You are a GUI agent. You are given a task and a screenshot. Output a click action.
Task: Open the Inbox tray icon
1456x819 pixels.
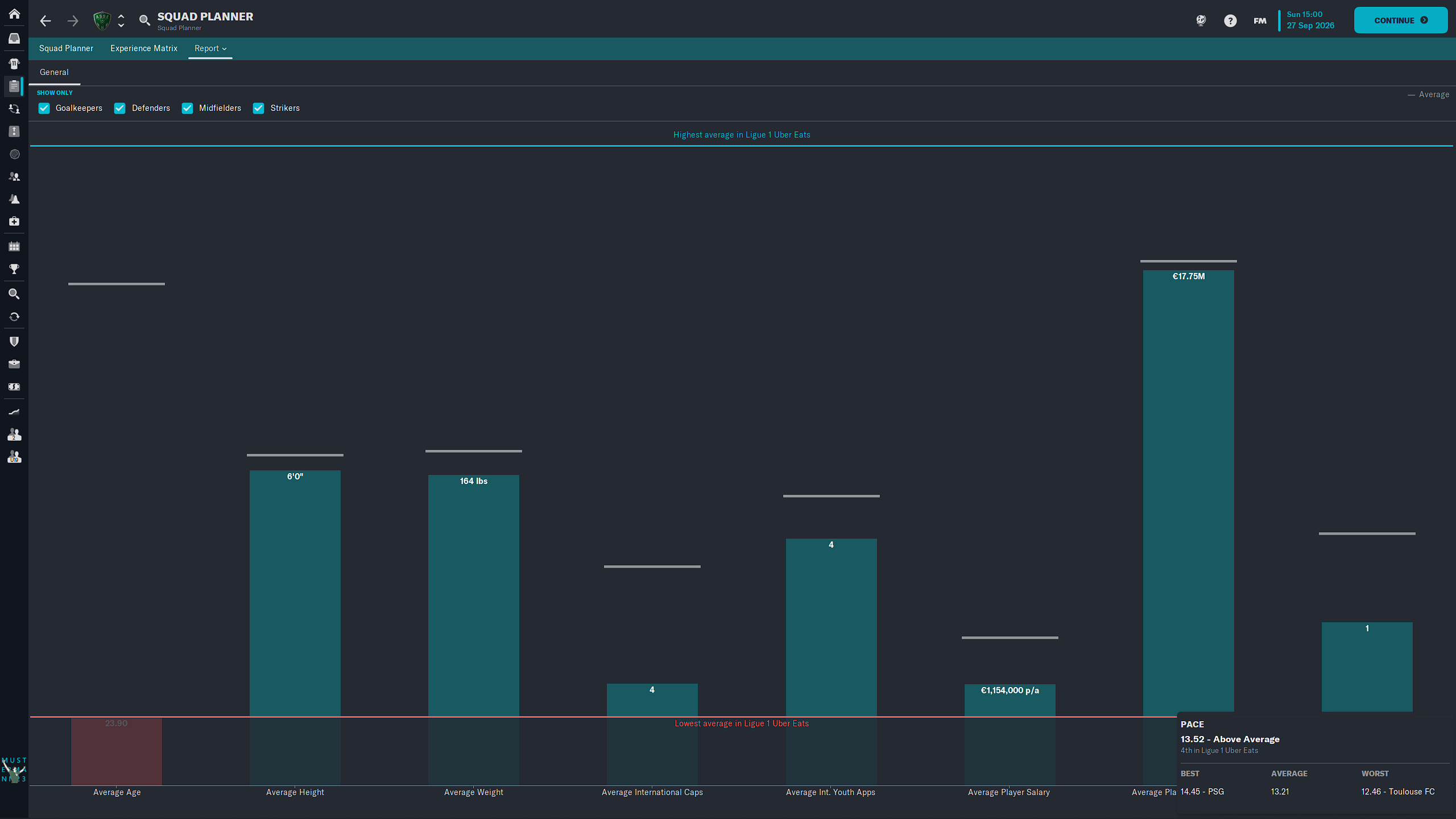[14, 39]
